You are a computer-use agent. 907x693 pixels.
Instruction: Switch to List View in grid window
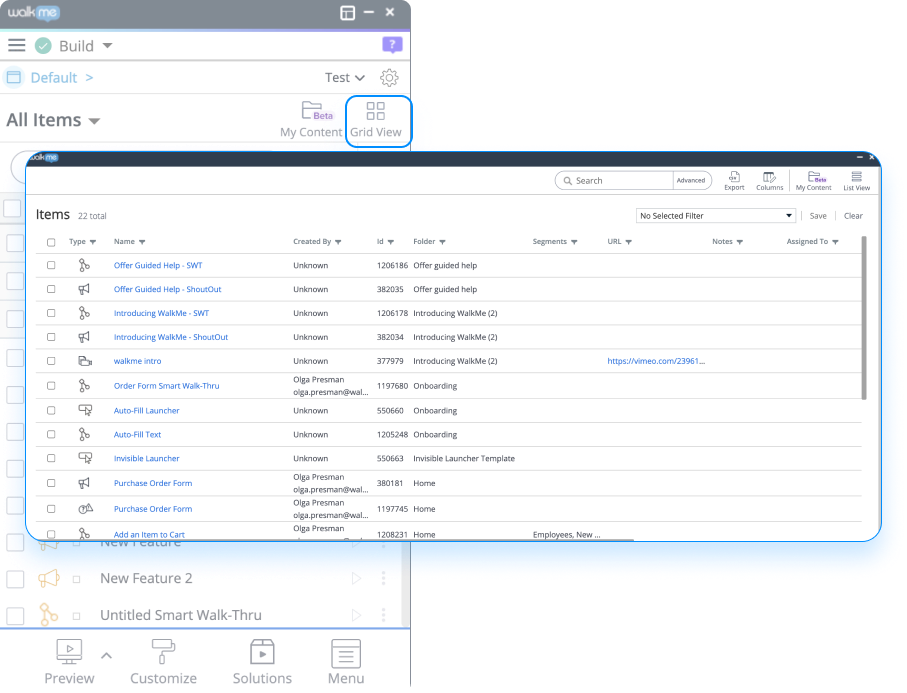[x=856, y=180]
